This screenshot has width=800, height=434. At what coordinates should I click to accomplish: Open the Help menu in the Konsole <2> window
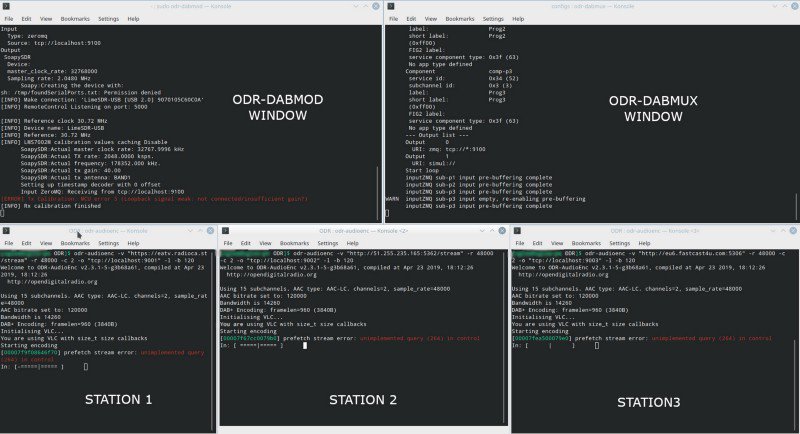pyautogui.click(x=353, y=243)
